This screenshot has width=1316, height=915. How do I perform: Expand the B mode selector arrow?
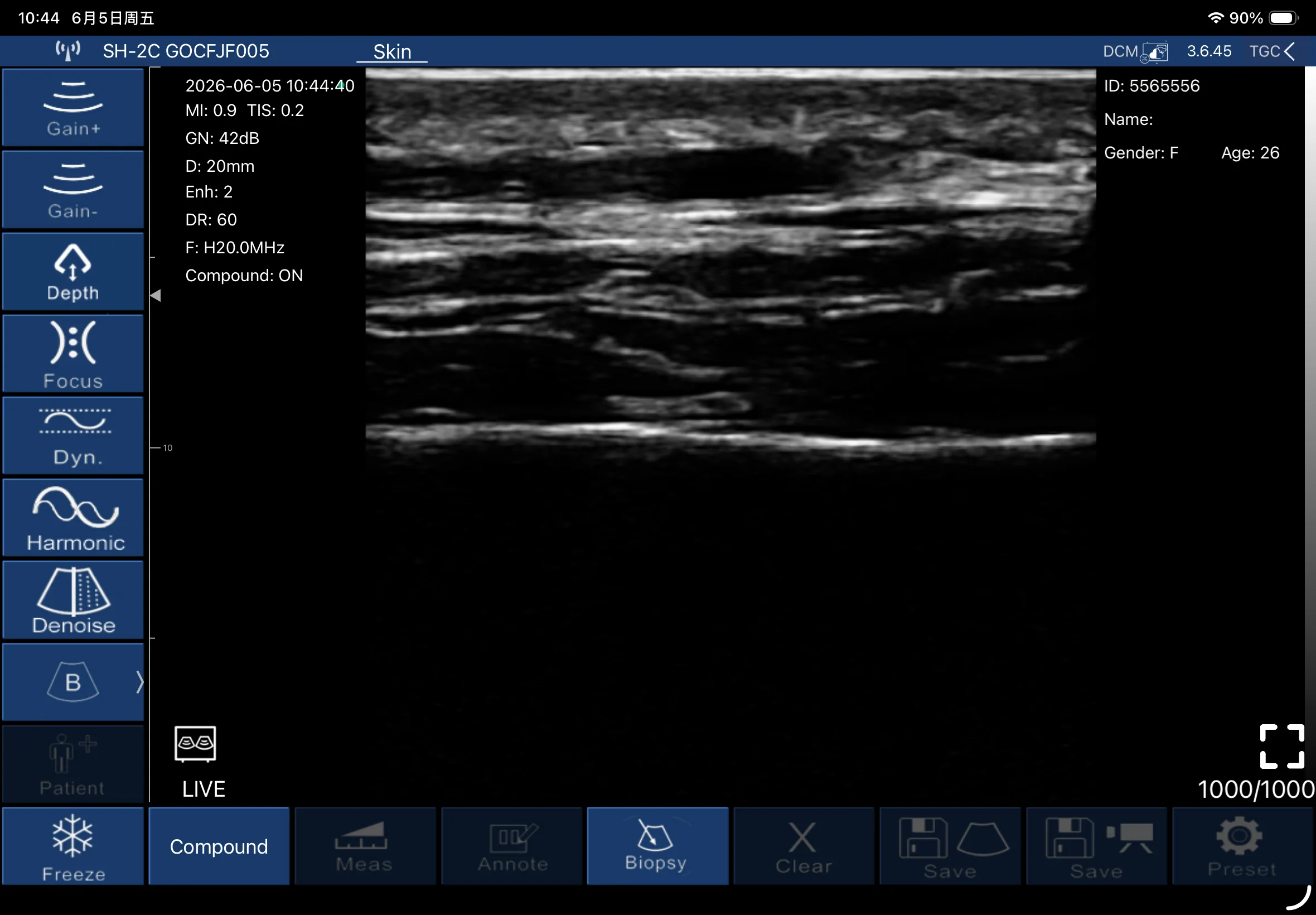pos(139,682)
